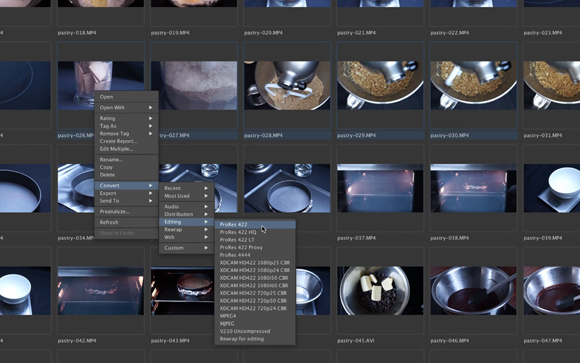
Task: Select XDCAM HD422 1080i50 CBR preset
Action: coord(255,278)
